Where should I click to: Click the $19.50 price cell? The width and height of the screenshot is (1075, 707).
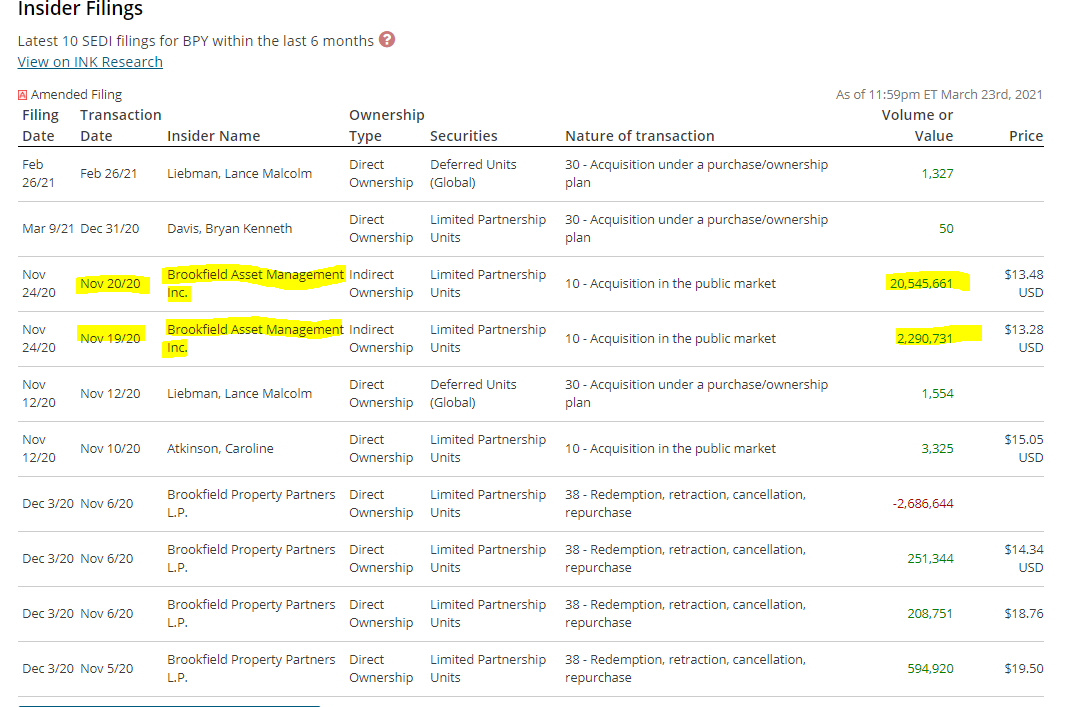click(1024, 669)
